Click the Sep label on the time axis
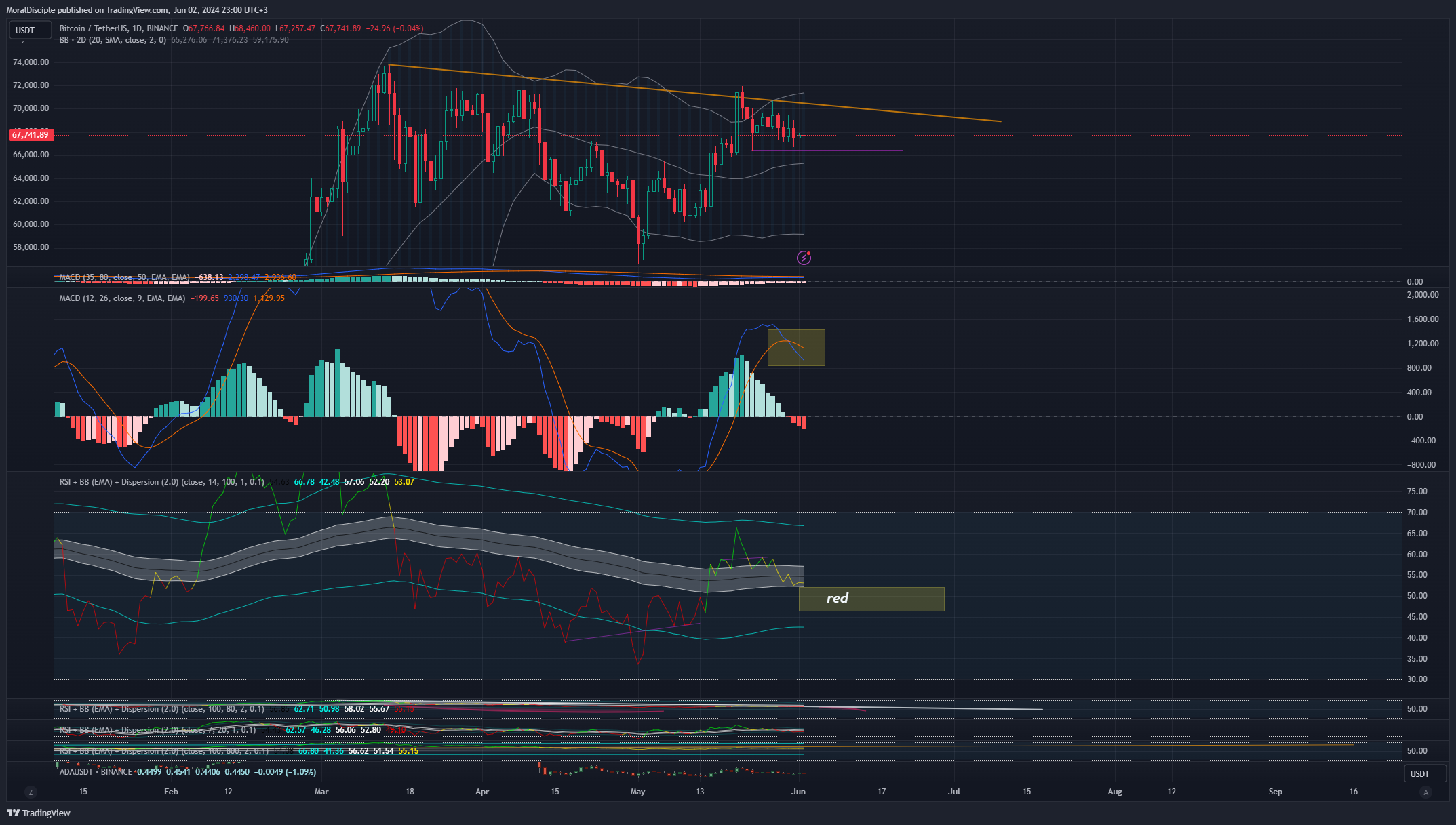 (1276, 792)
